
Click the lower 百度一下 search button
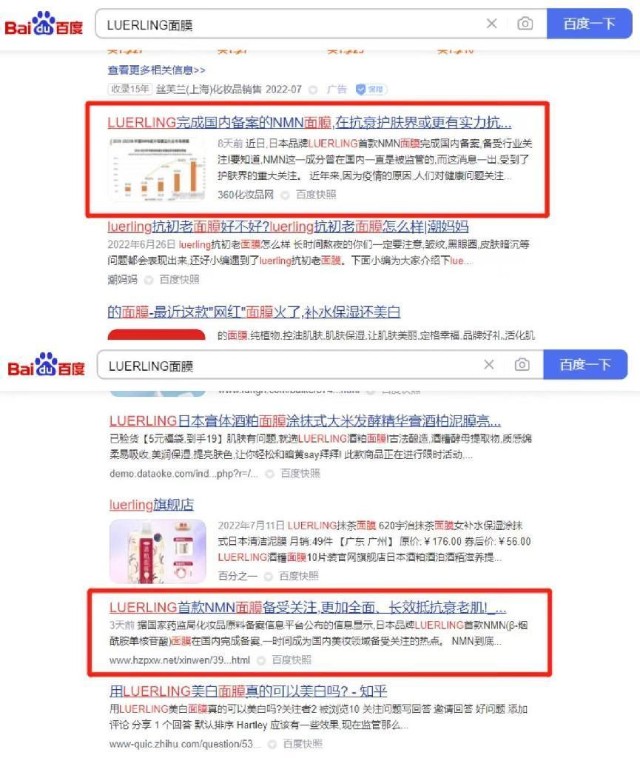[585, 364]
